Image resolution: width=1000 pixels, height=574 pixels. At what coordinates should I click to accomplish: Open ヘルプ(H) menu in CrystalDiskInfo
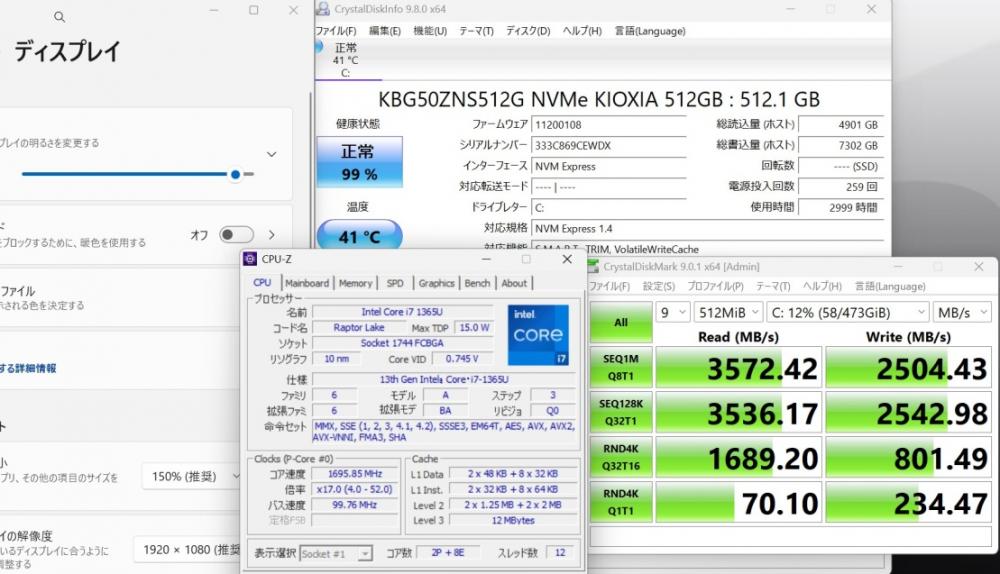click(x=582, y=31)
